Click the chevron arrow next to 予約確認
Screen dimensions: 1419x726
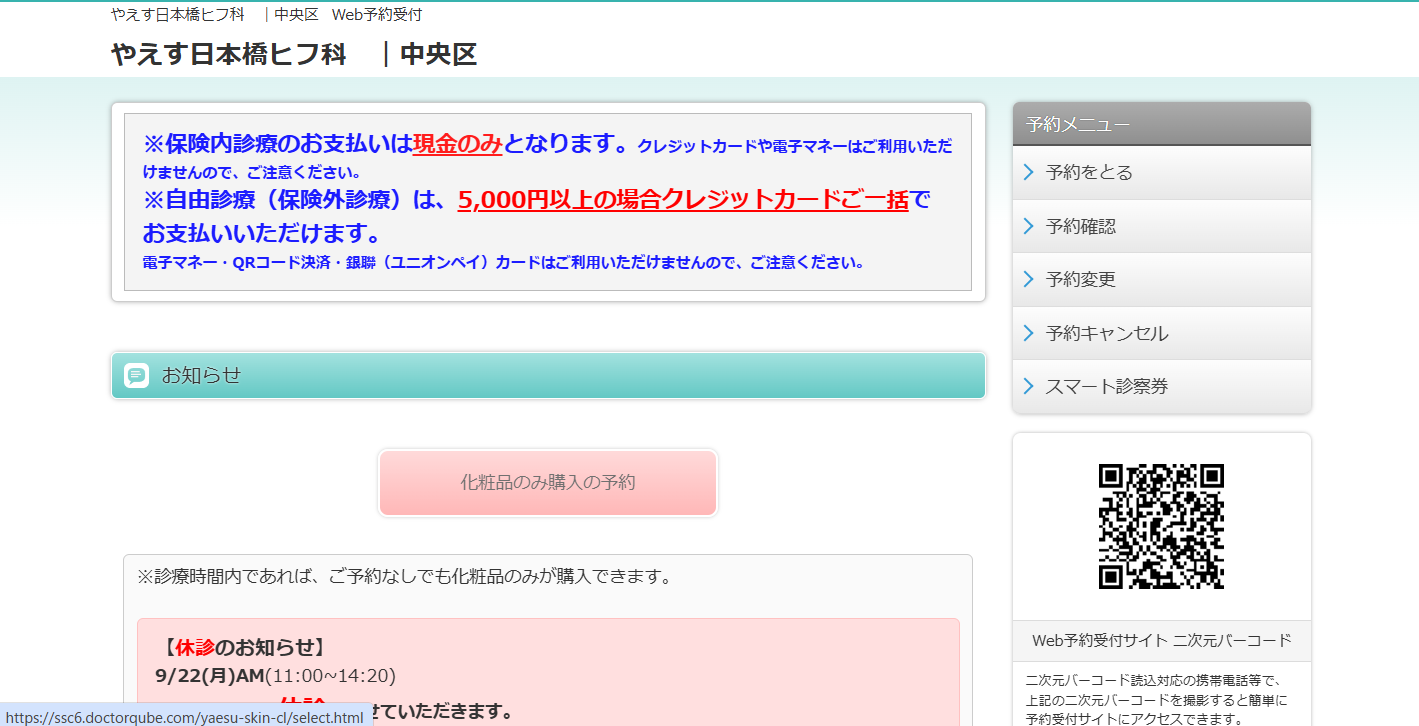coord(1028,226)
